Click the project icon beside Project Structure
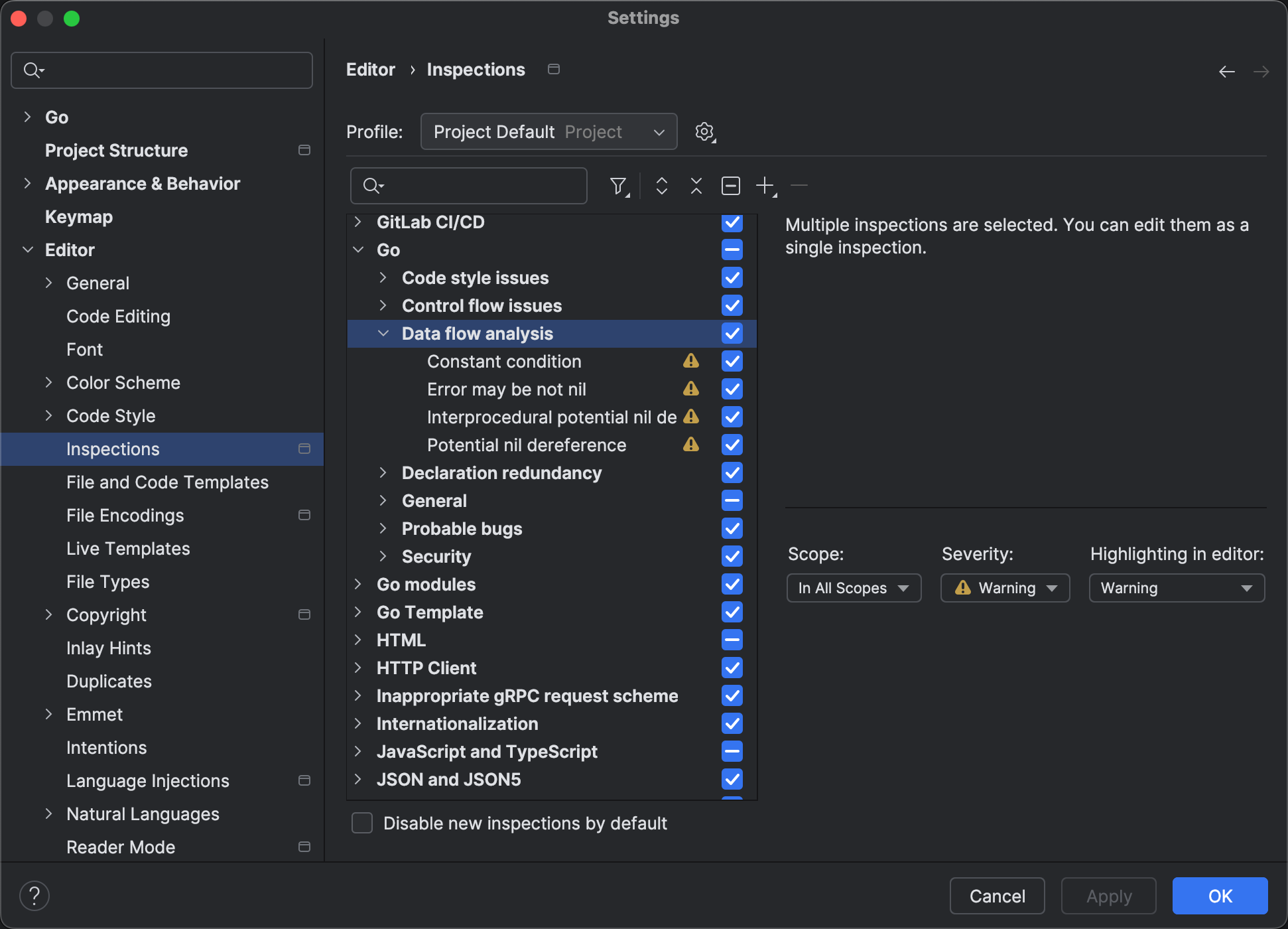The width and height of the screenshot is (1288, 929). tap(304, 150)
